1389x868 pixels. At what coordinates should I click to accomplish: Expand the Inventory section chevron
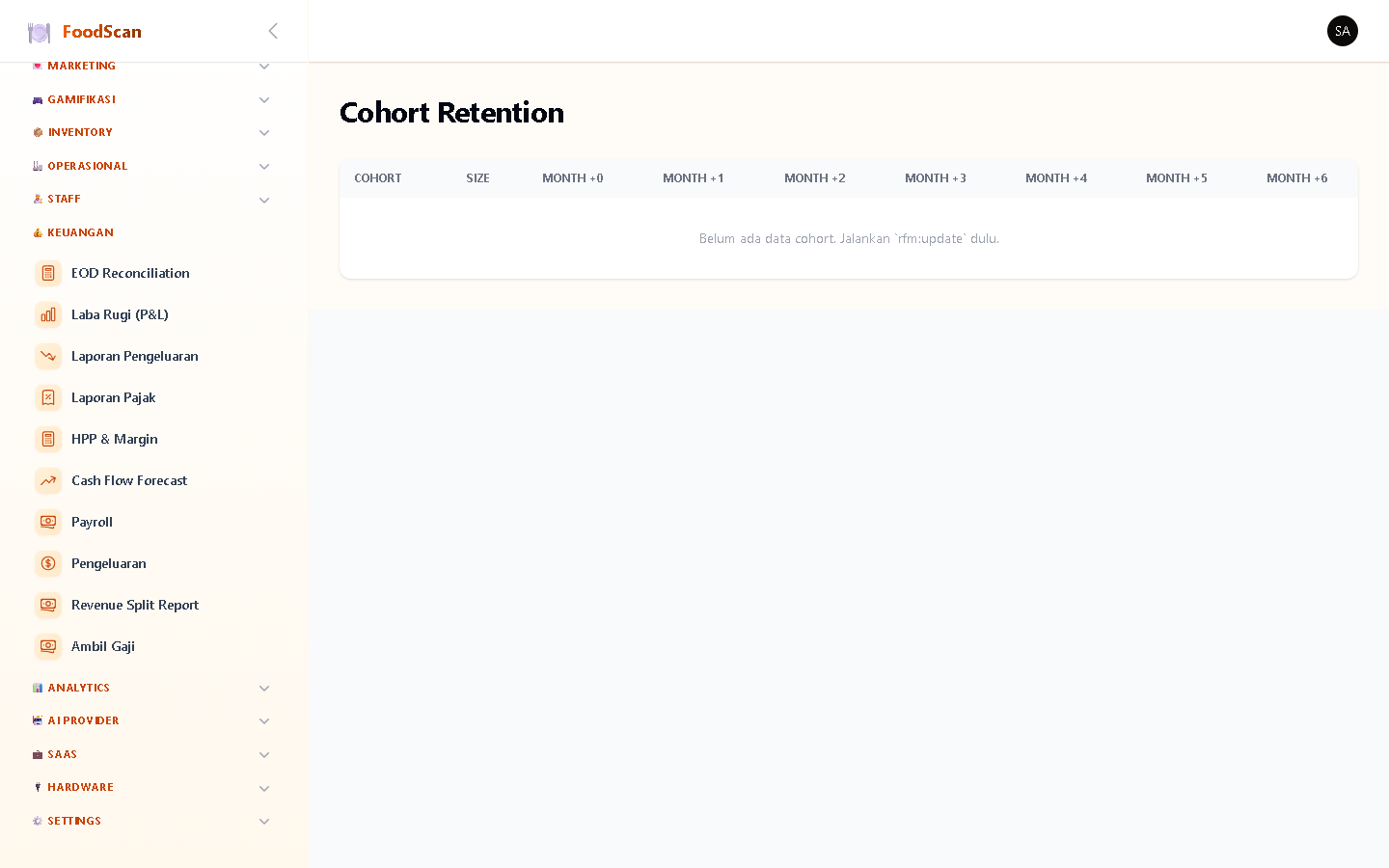tap(264, 133)
